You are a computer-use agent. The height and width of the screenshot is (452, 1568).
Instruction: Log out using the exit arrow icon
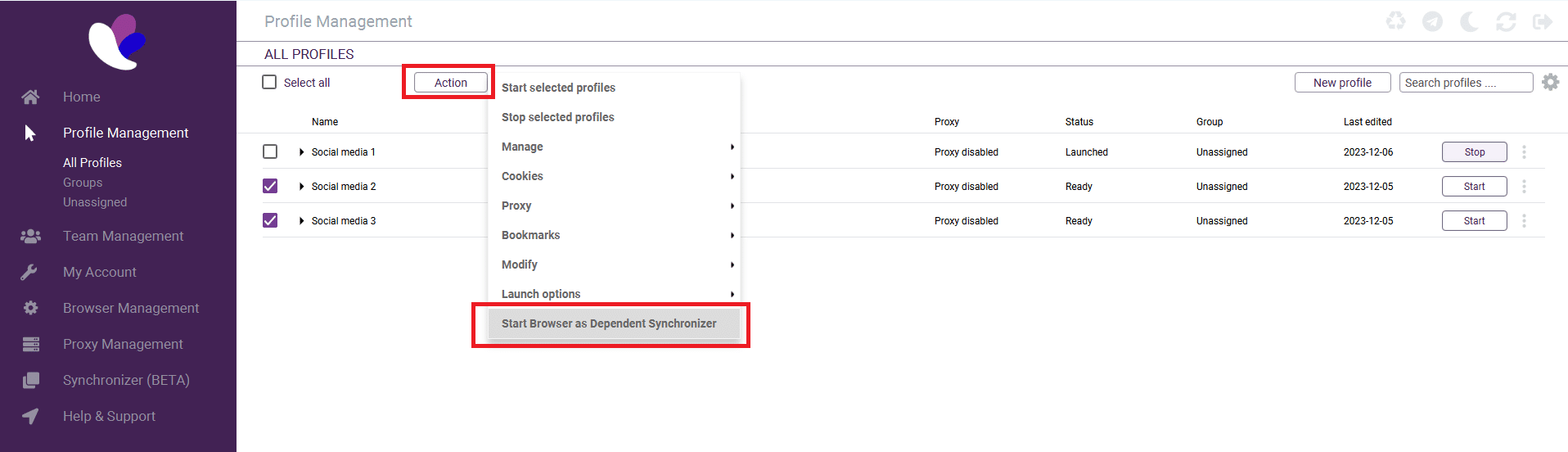(x=1543, y=21)
